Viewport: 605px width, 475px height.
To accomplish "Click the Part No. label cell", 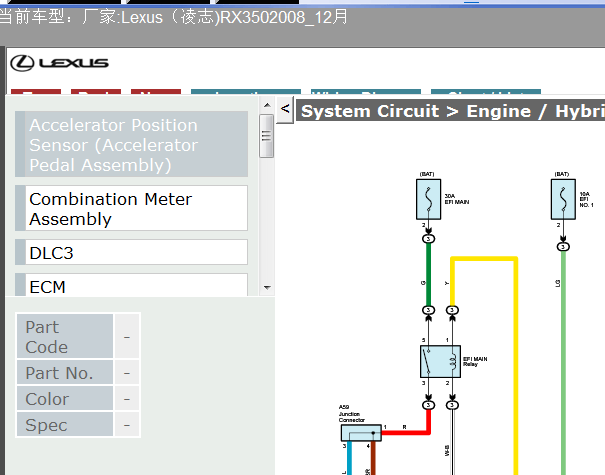I will pos(65,372).
